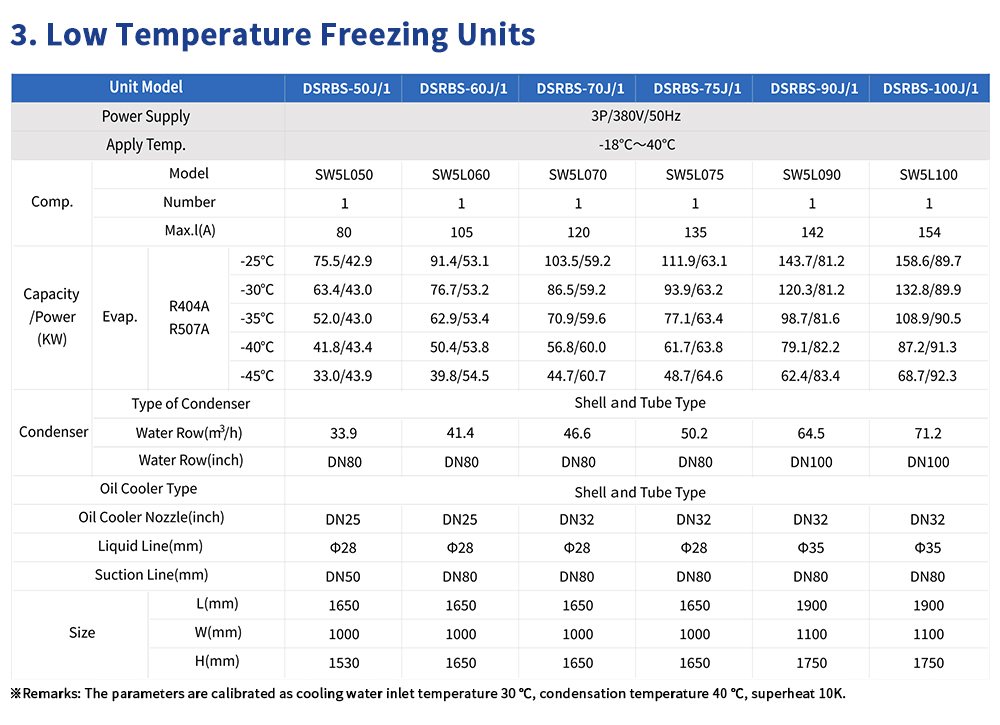Click the Oil Cooler Type row label
This screenshot has width=1000, height=725.
tap(149, 488)
